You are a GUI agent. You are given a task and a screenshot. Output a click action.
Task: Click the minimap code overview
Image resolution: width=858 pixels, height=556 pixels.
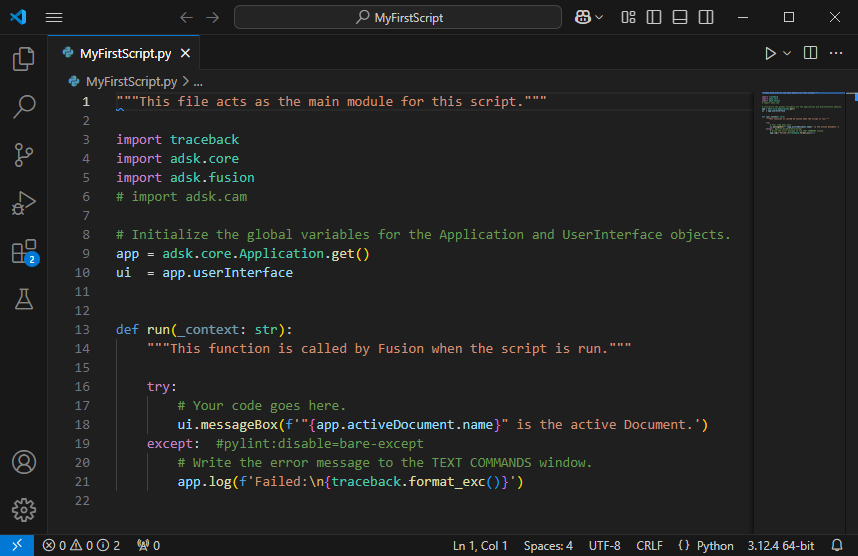coord(801,114)
